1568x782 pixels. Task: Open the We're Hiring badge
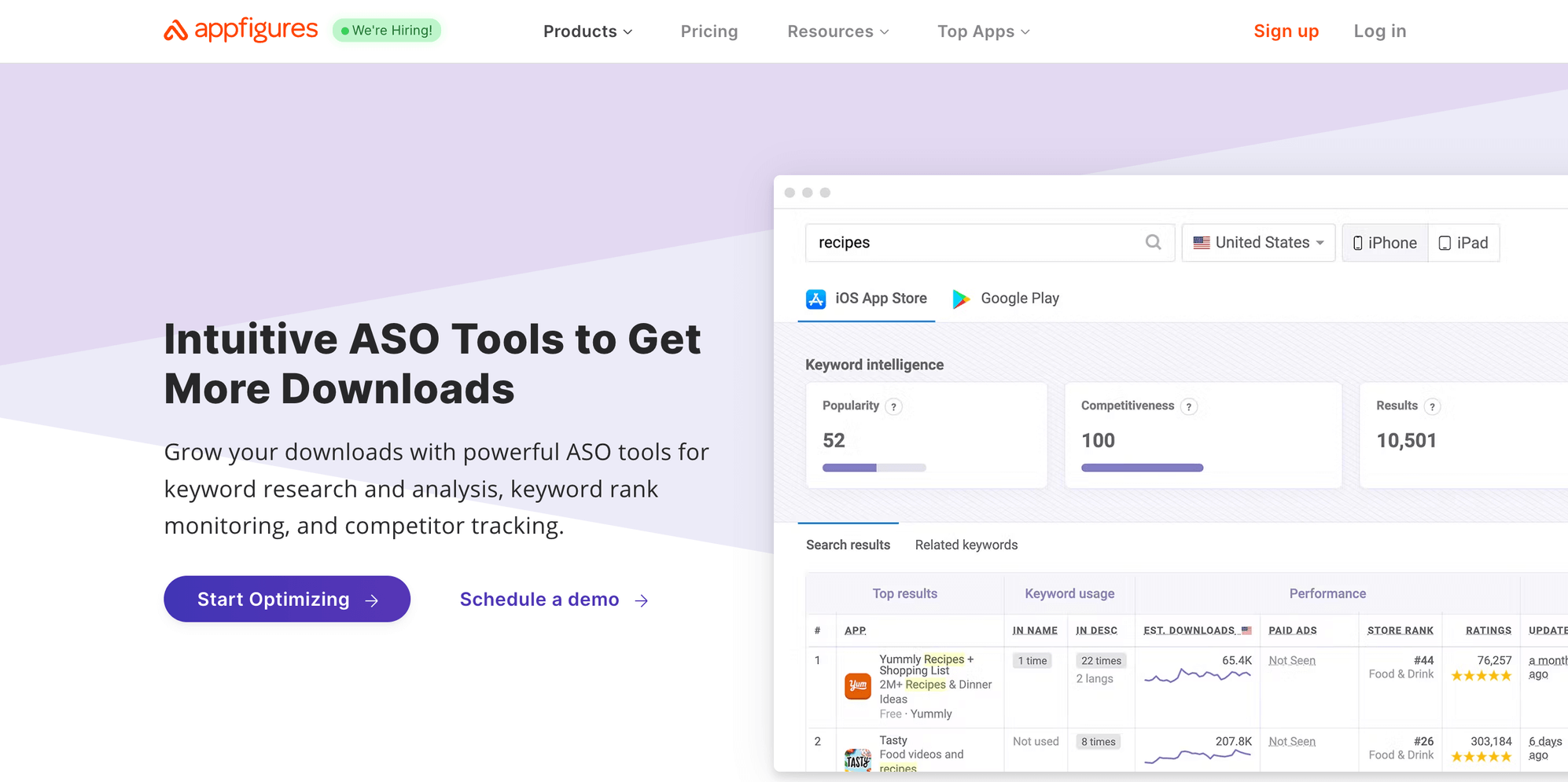click(x=387, y=30)
